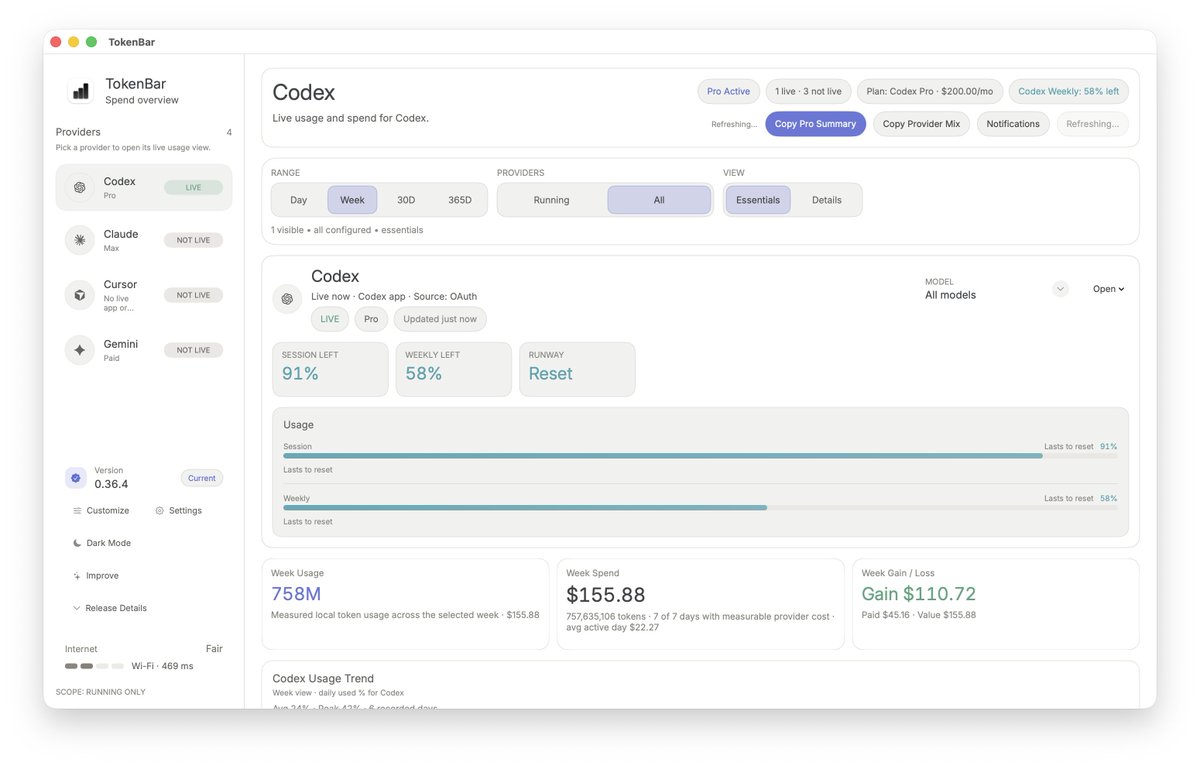
Task: Click the Codex provider icon in sidebar
Action: (79, 187)
